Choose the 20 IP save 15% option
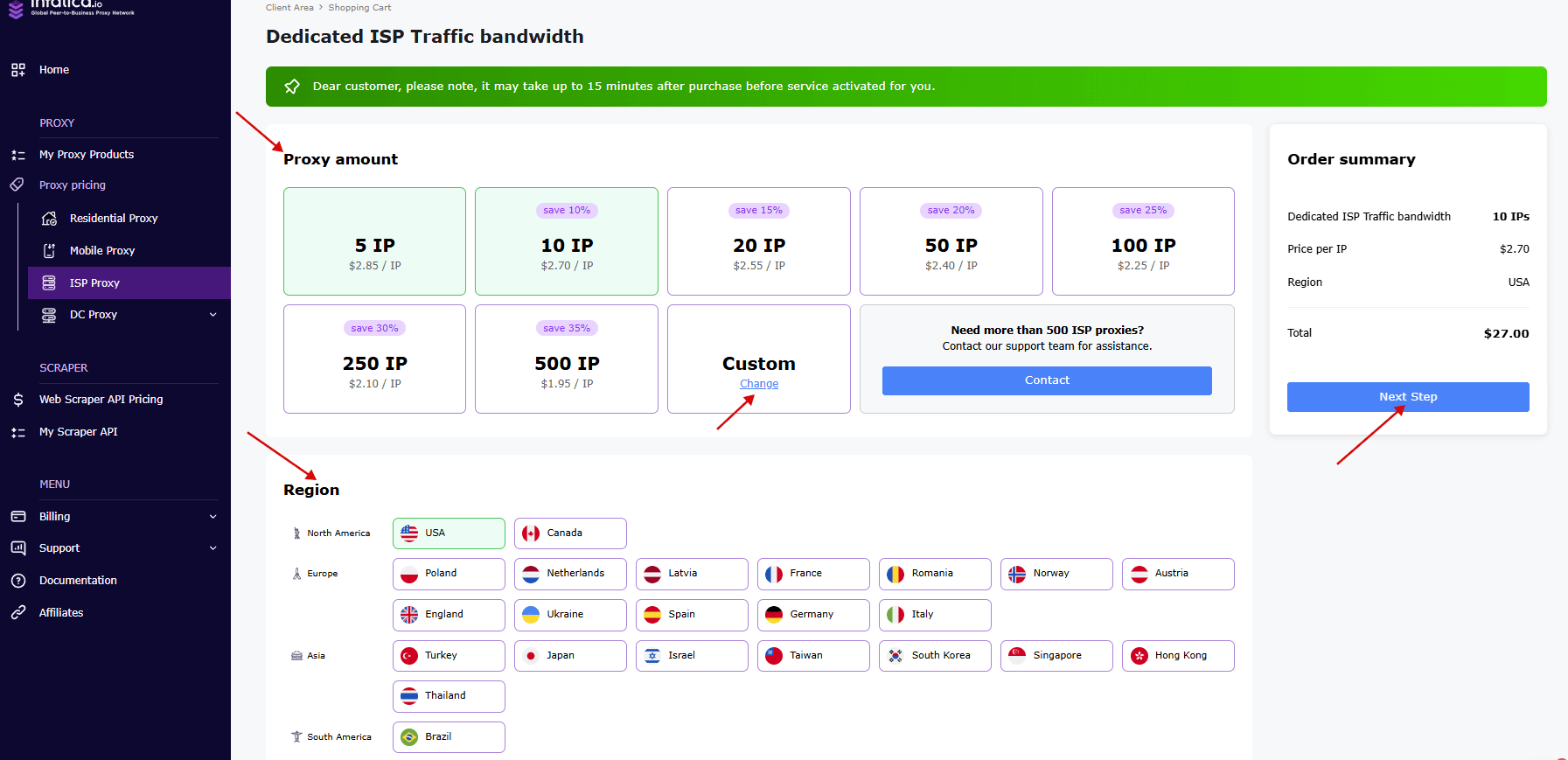 tap(759, 241)
